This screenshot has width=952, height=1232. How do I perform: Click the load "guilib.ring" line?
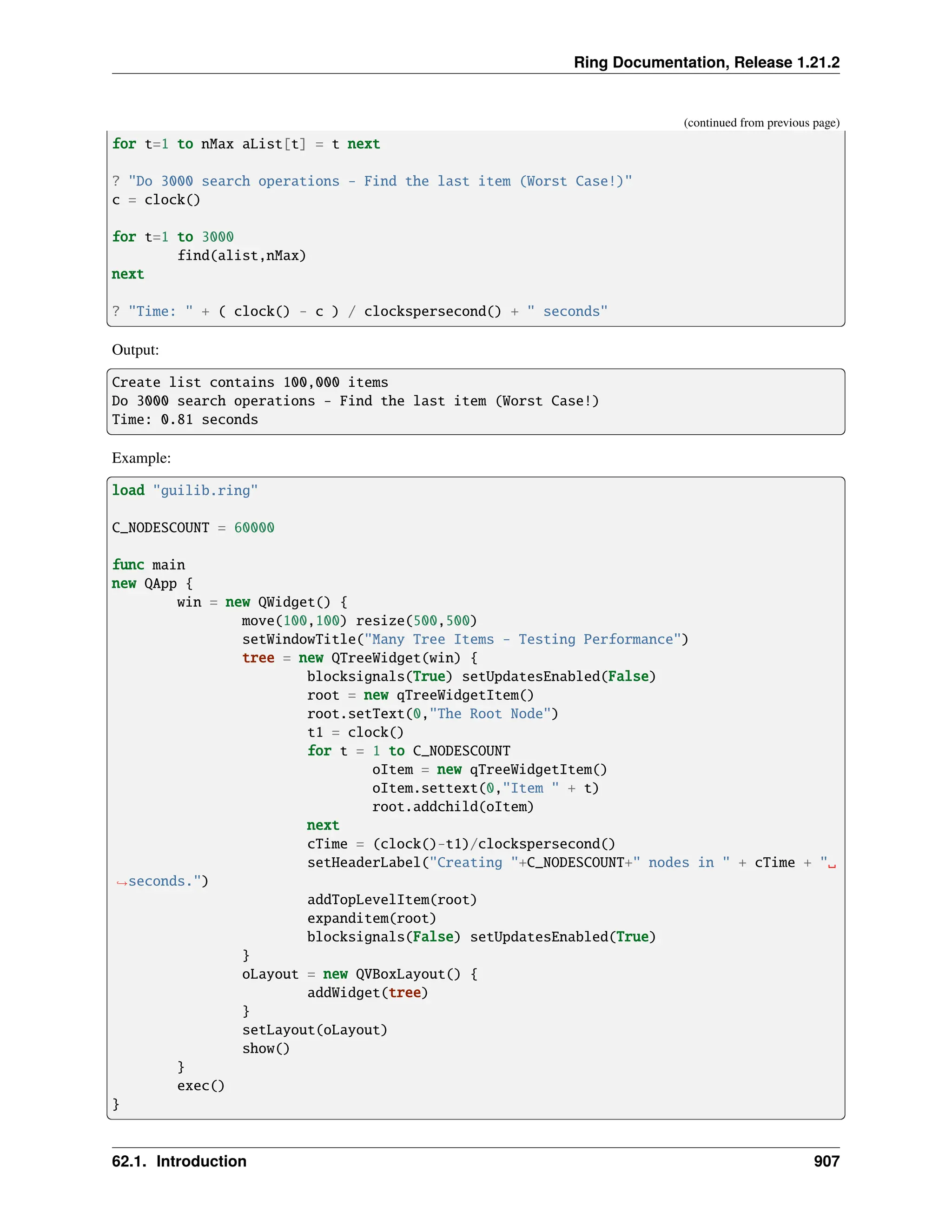coord(185,490)
